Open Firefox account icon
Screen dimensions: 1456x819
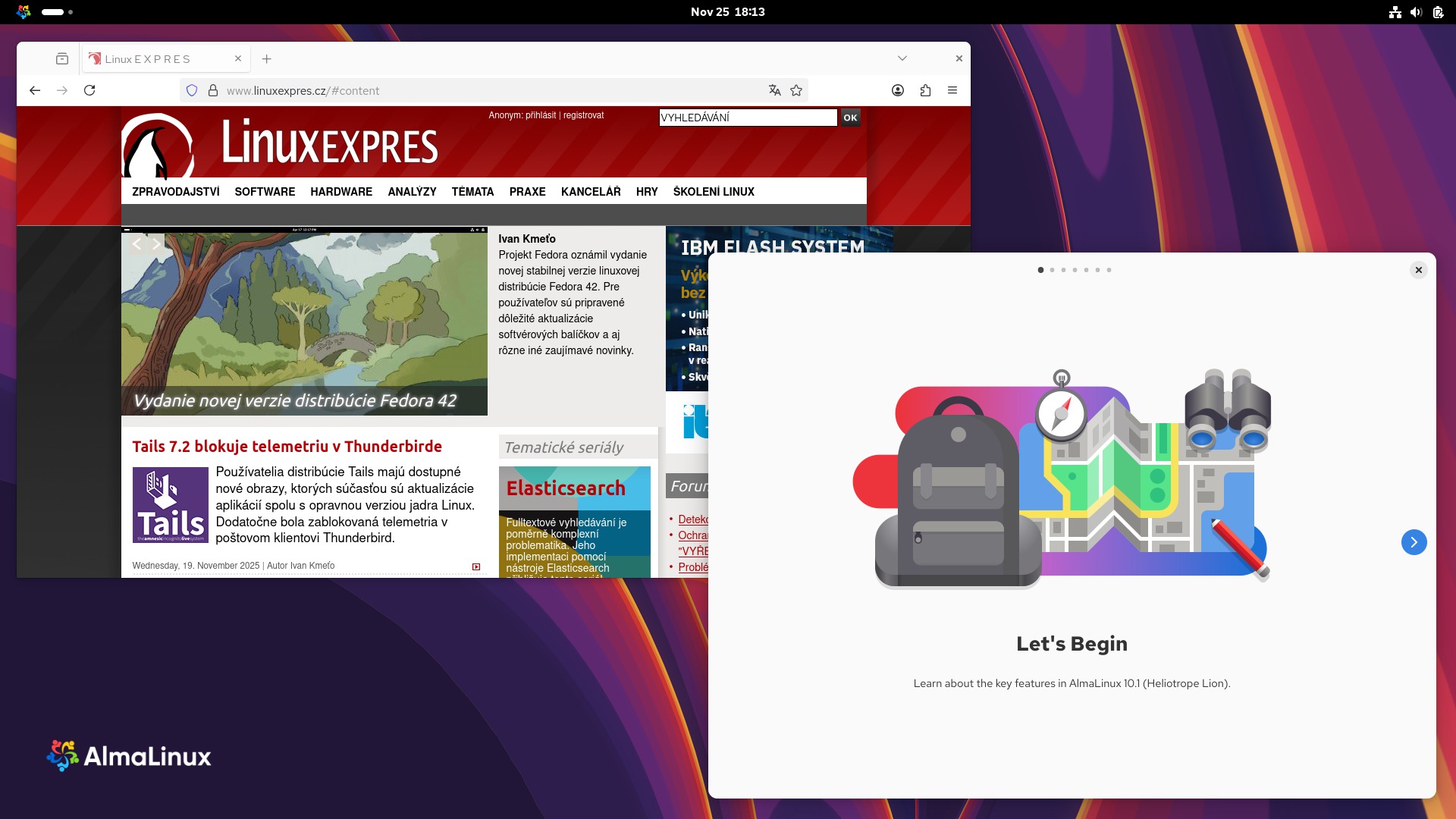pos(898,90)
